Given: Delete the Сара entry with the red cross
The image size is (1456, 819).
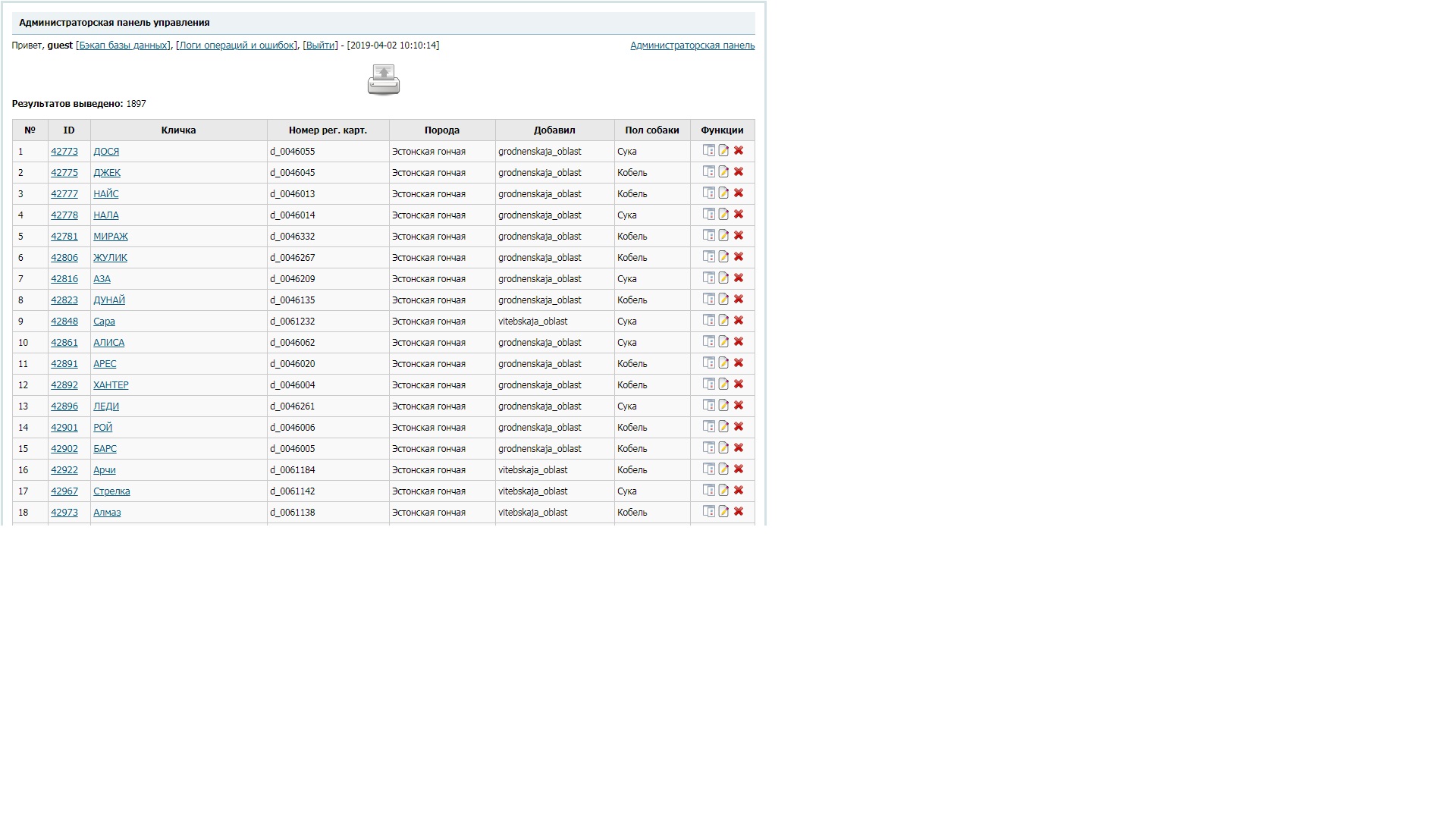Looking at the screenshot, I should pyautogui.click(x=739, y=321).
